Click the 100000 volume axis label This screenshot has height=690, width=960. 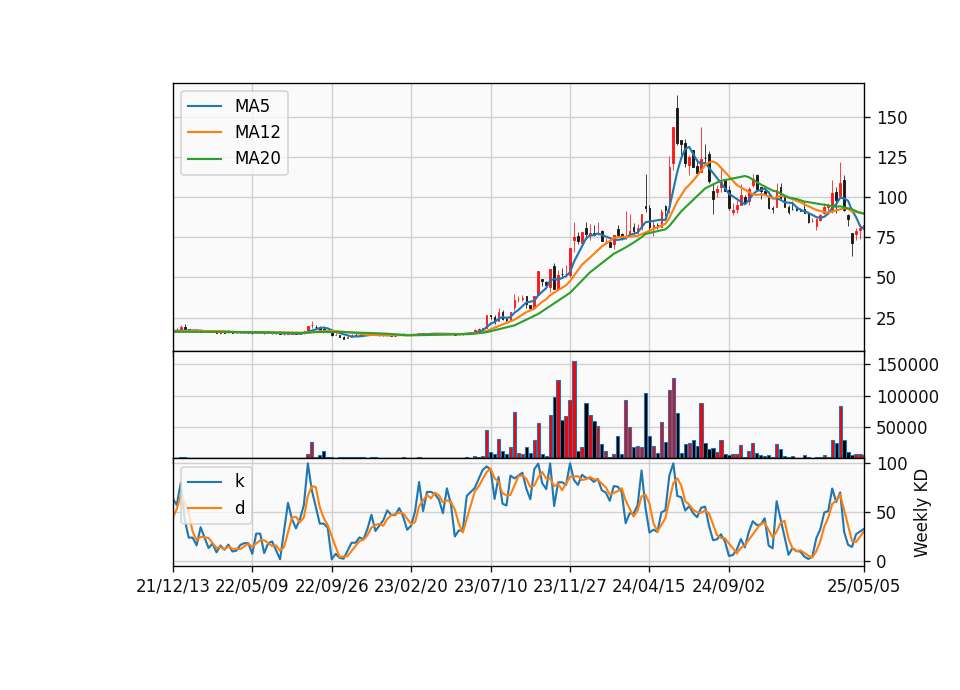point(908,397)
